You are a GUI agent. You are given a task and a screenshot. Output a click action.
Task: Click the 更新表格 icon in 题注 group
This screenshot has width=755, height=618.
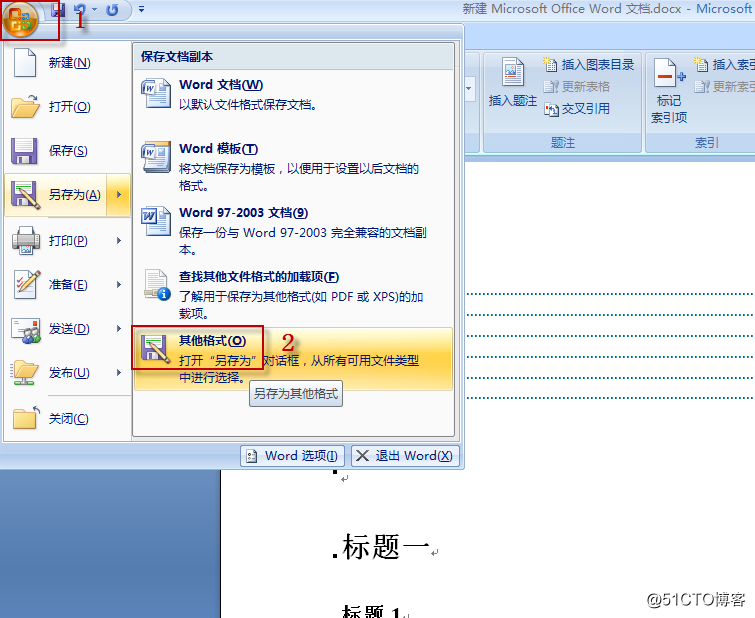(x=551, y=86)
